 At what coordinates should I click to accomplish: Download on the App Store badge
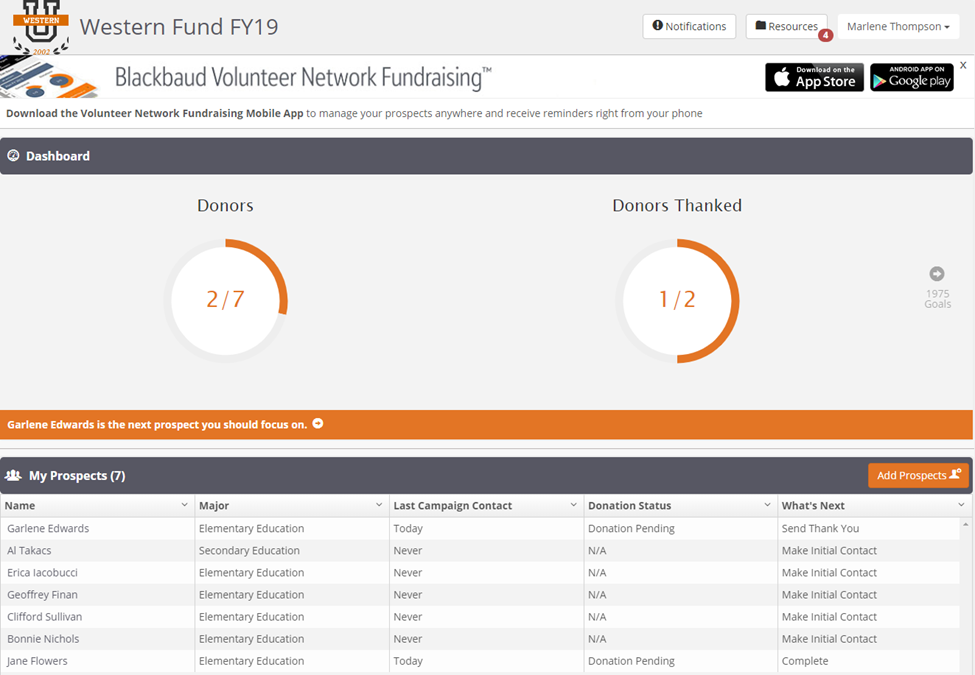(x=814, y=78)
